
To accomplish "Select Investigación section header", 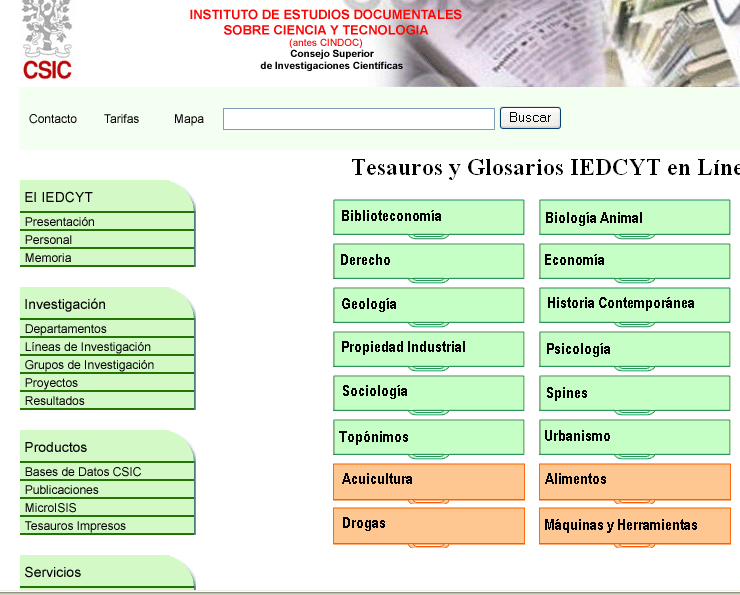I will coord(107,303).
